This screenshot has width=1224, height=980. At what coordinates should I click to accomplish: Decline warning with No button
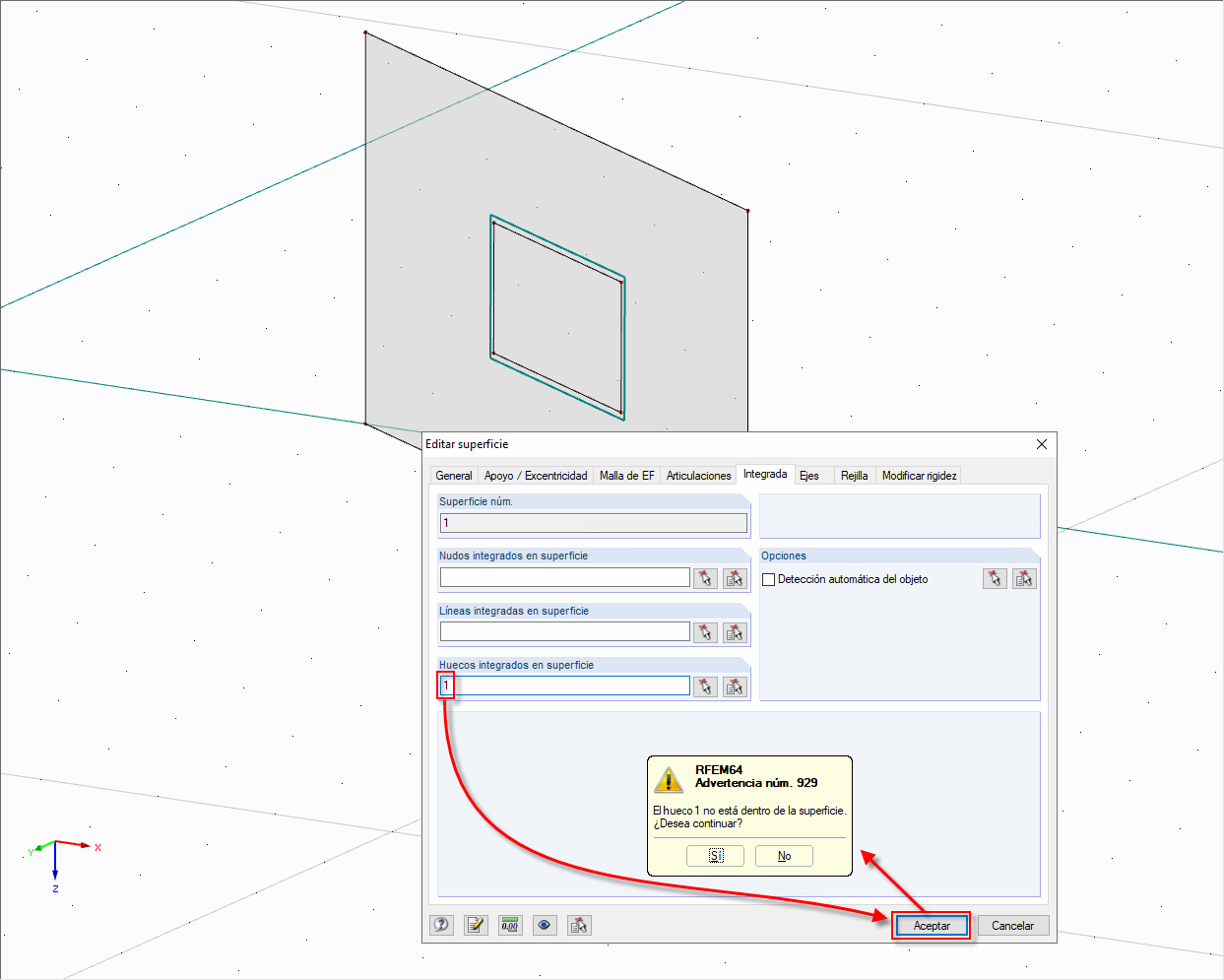click(x=784, y=856)
